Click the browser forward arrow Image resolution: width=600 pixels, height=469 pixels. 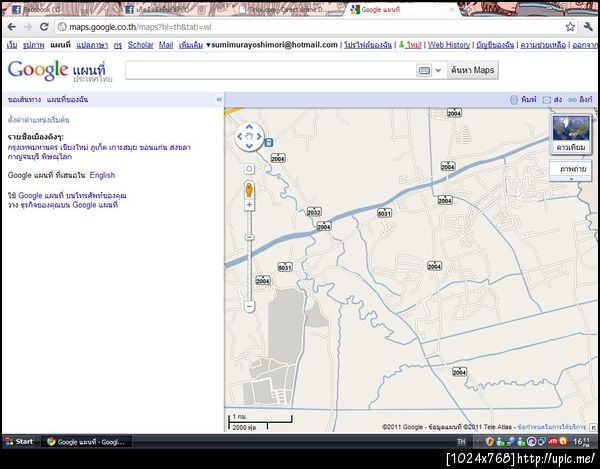click(28, 27)
